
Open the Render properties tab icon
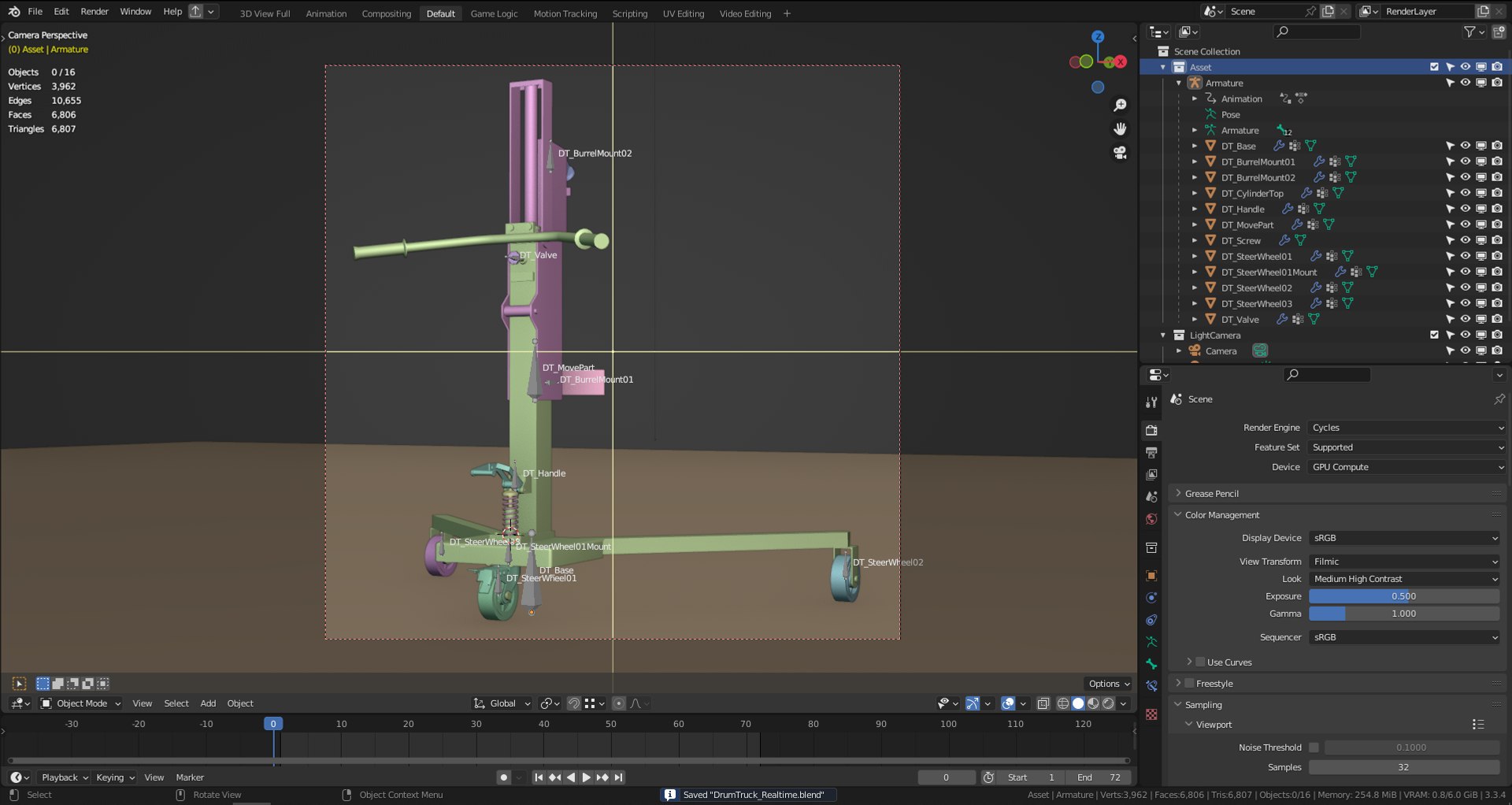(1151, 430)
